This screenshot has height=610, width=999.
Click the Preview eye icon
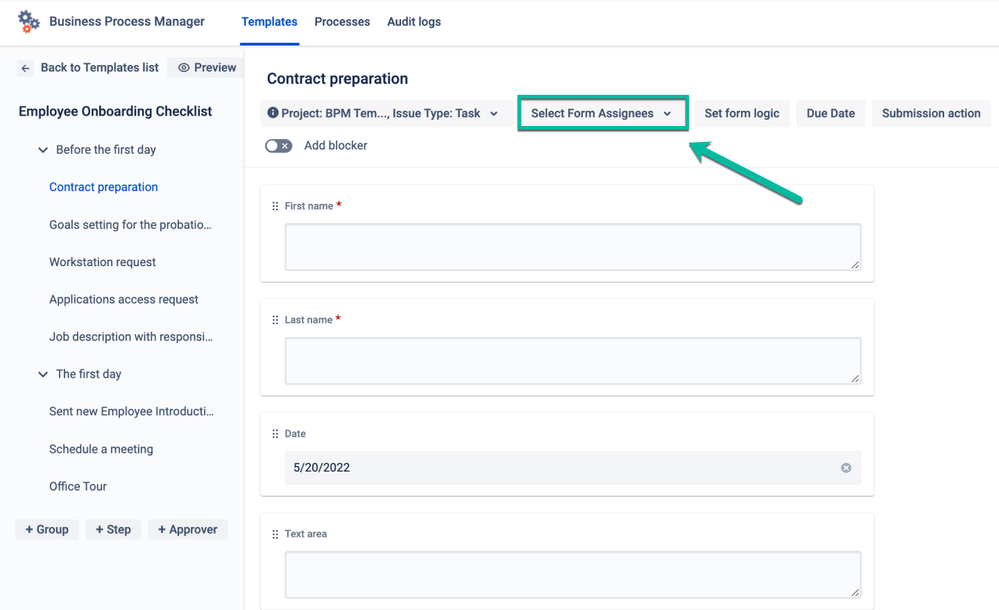184,68
